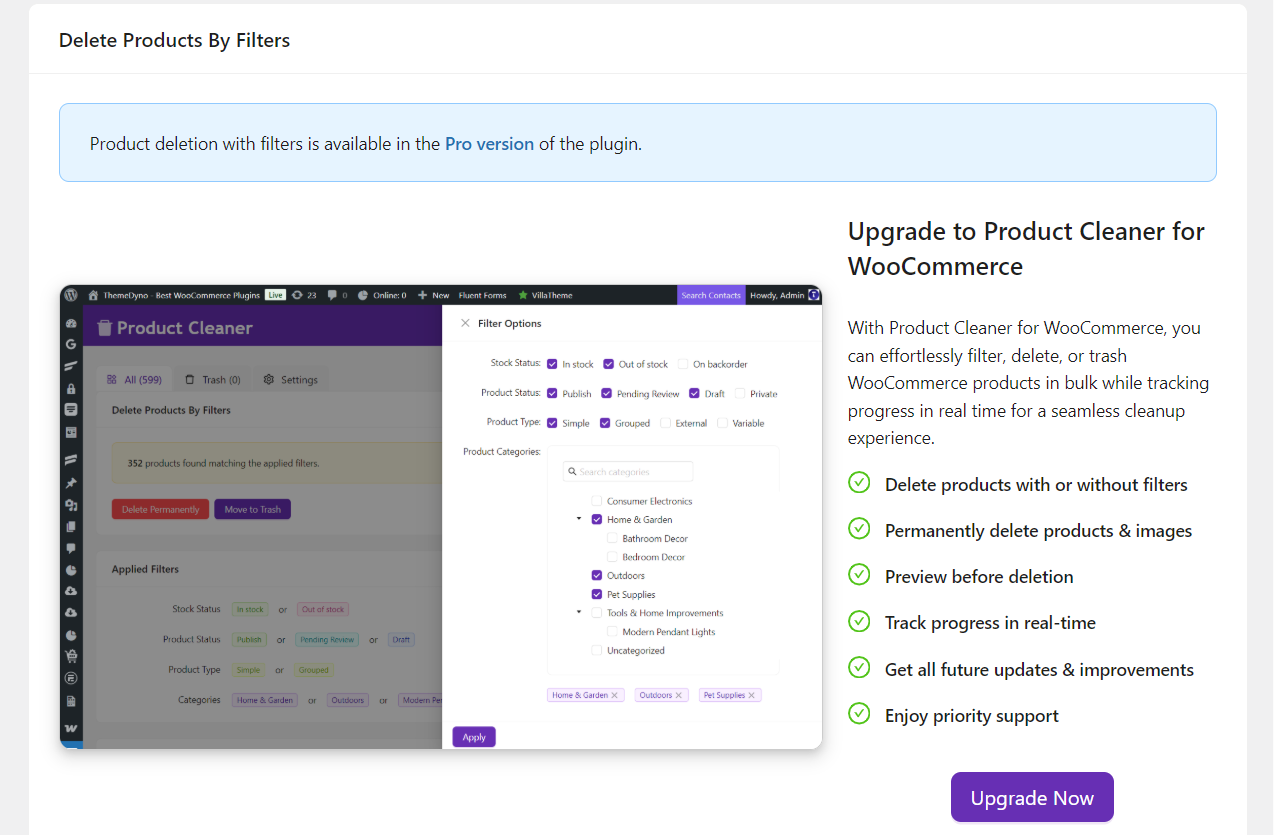Click the pushpin icon in the sidebar

coord(71,483)
